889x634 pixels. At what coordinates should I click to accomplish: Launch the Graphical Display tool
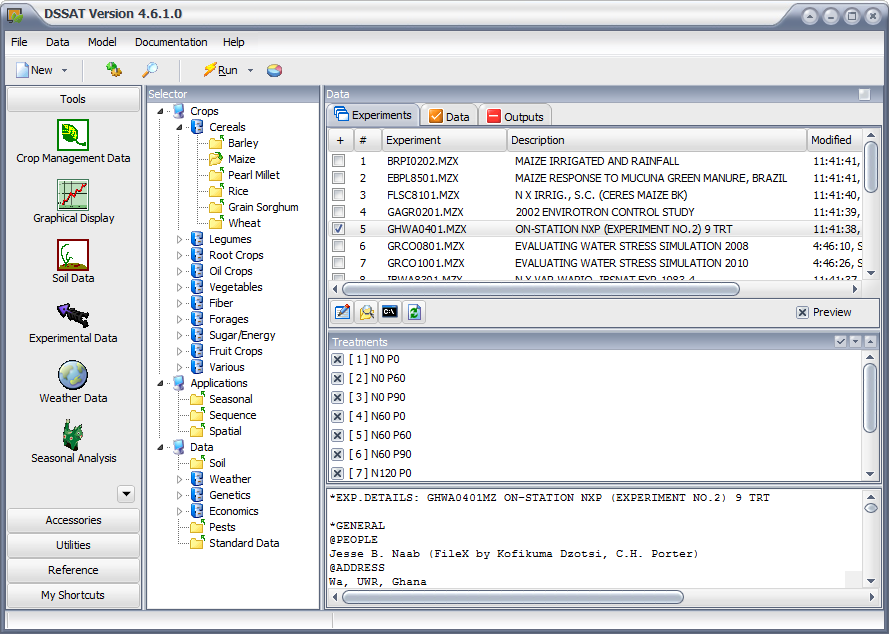click(x=73, y=201)
